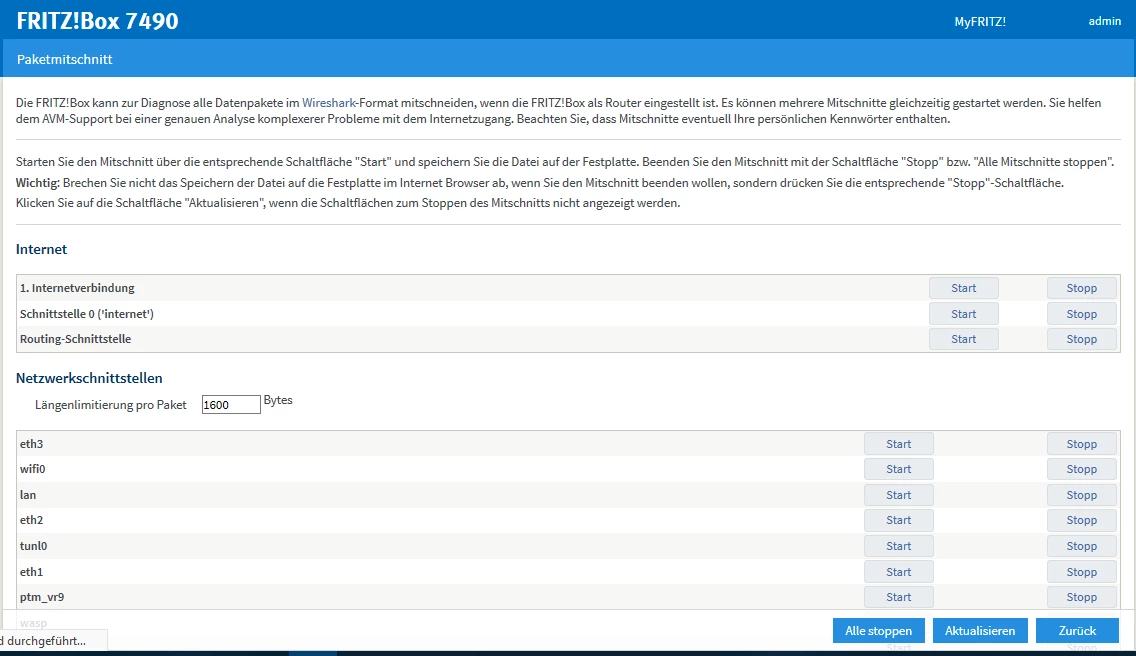Viewport: 1136px width, 656px height.
Task: Select the eth2 interface label
Action: (31, 520)
